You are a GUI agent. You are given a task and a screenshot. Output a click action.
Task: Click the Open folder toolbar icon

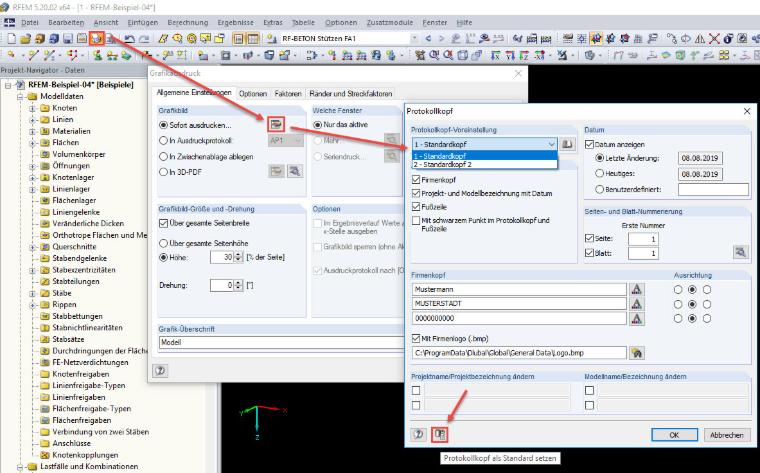click(x=25, y=39)
